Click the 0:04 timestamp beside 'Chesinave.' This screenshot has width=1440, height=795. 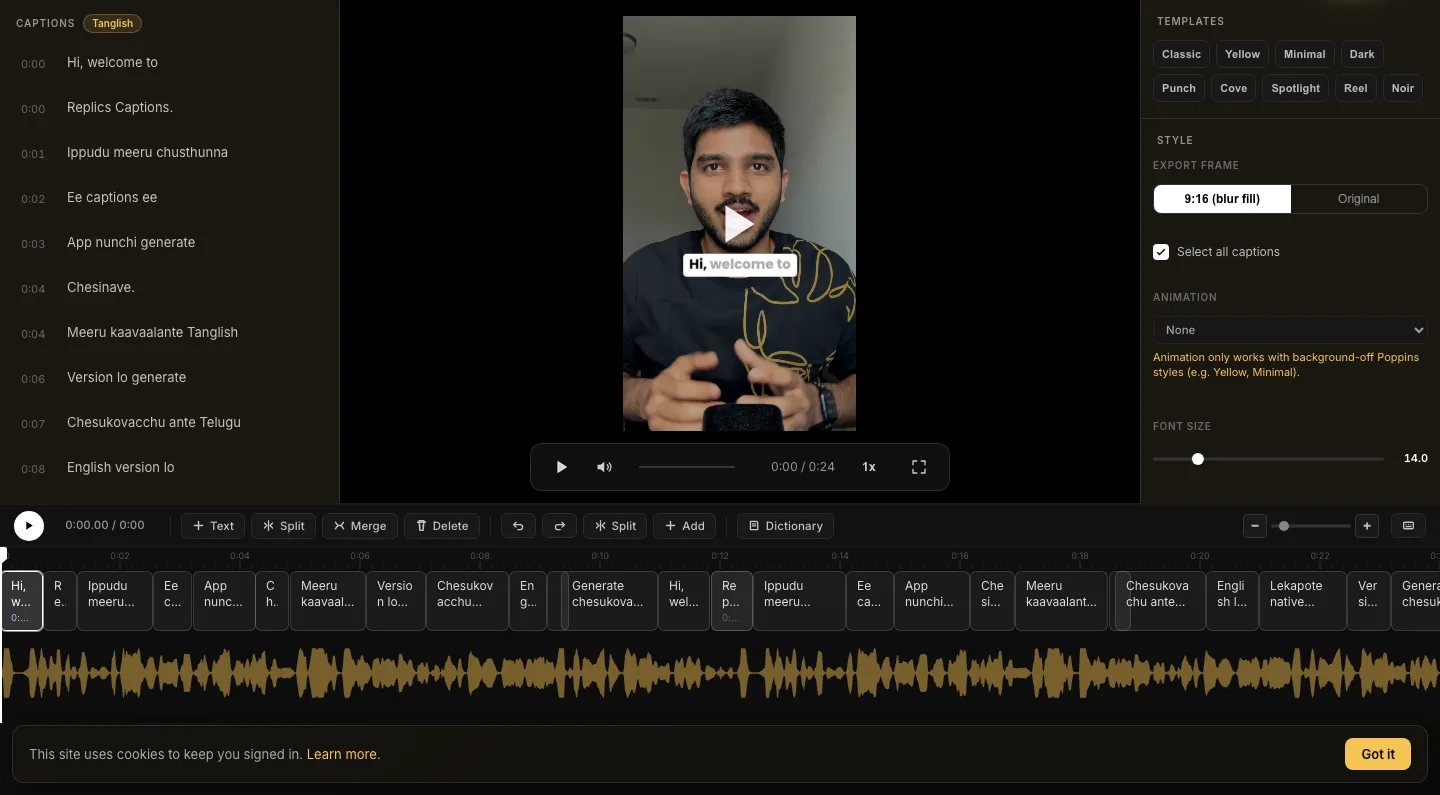point(33,289)
